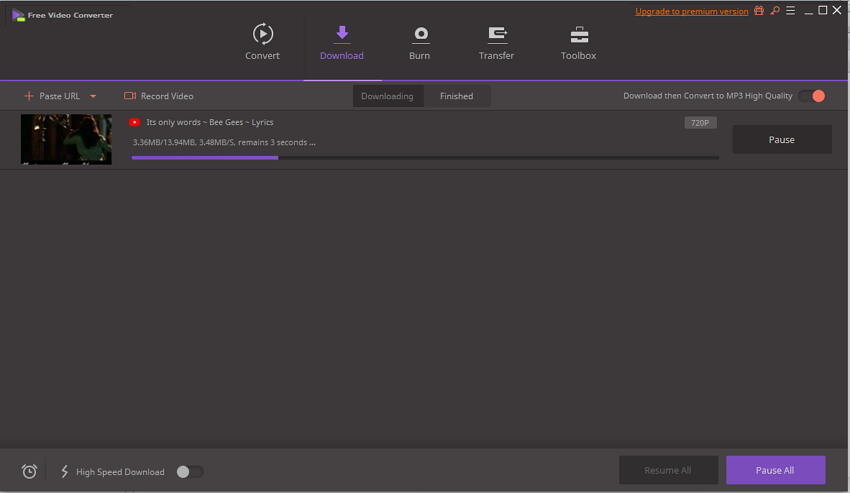This screenshot has width=850, height=493.
Task: Click 'Download then Convert to MP3 High Quality' label
Action: 707,96
